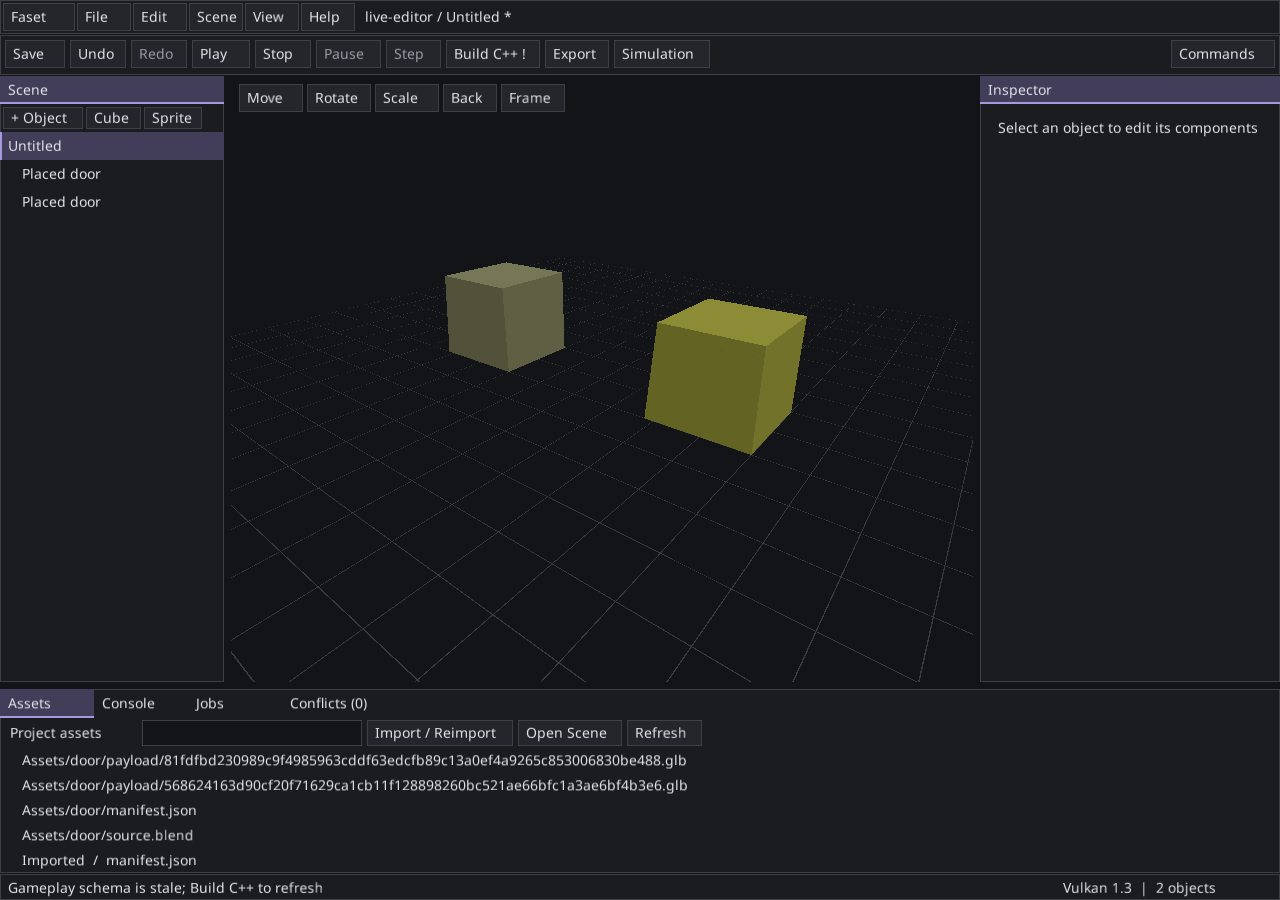This screenshot has width=1280, height=900.
Task: Stop the running scene
Action: click(x=283, y=54)
